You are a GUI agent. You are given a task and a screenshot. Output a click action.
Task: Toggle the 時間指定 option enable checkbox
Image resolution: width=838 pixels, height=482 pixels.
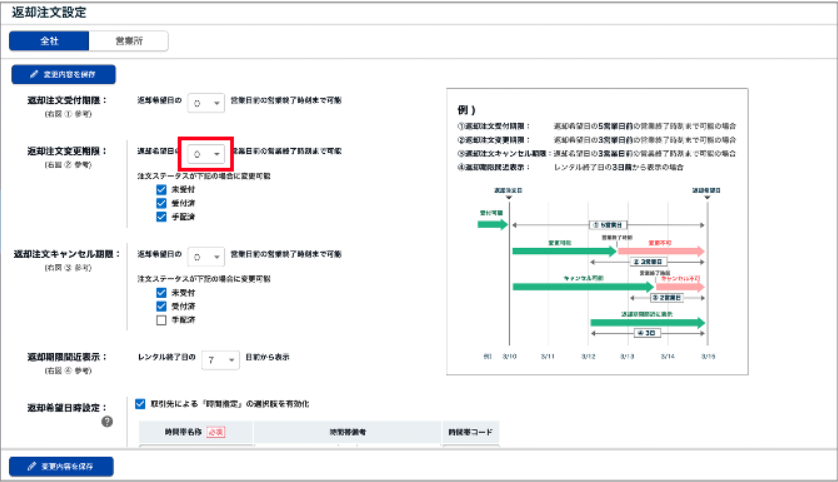141,404
